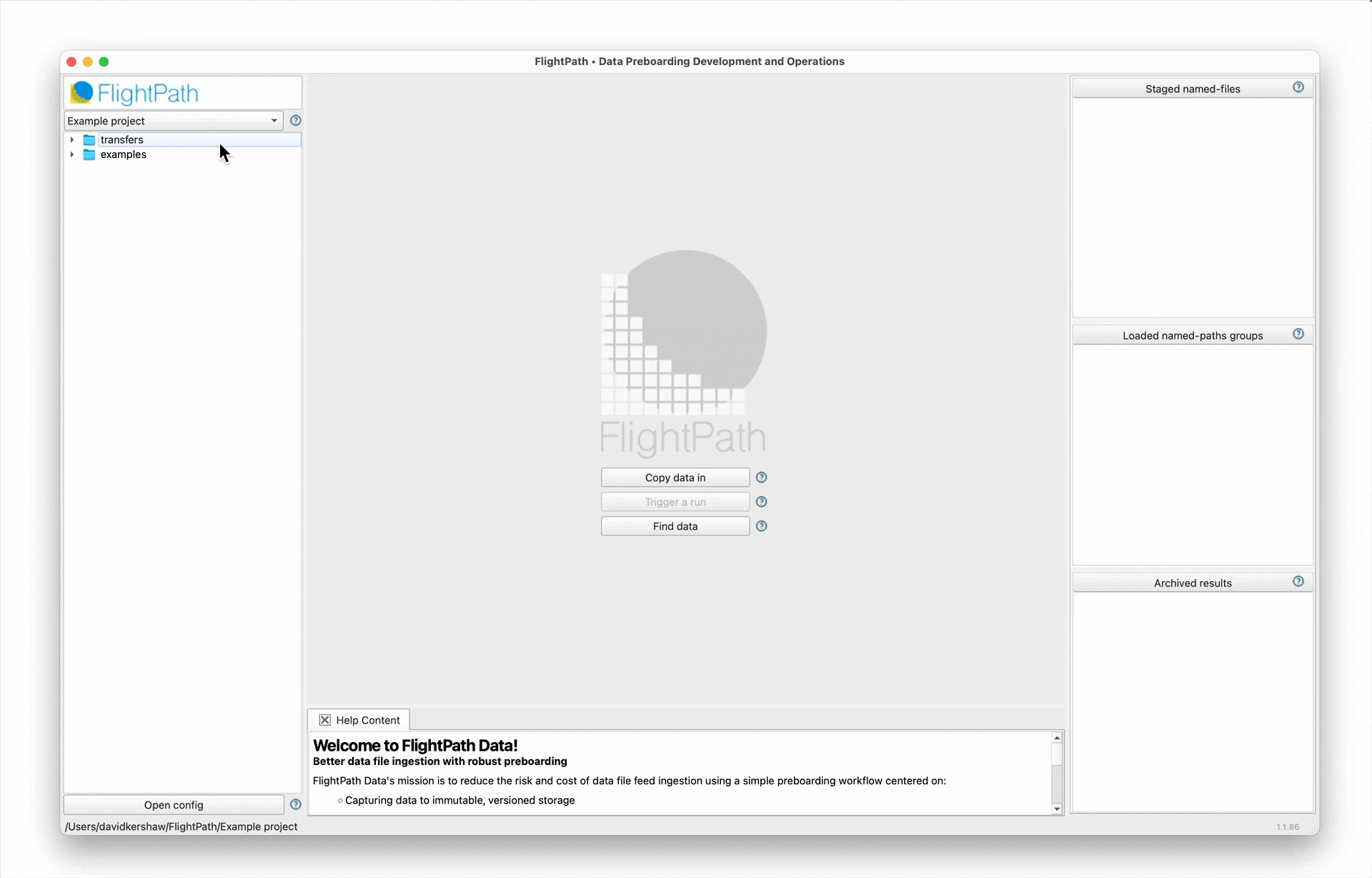This screenshot has width=1372, height=878.
Task: Expand the examples folder
Action: click(x=72, y=154)
